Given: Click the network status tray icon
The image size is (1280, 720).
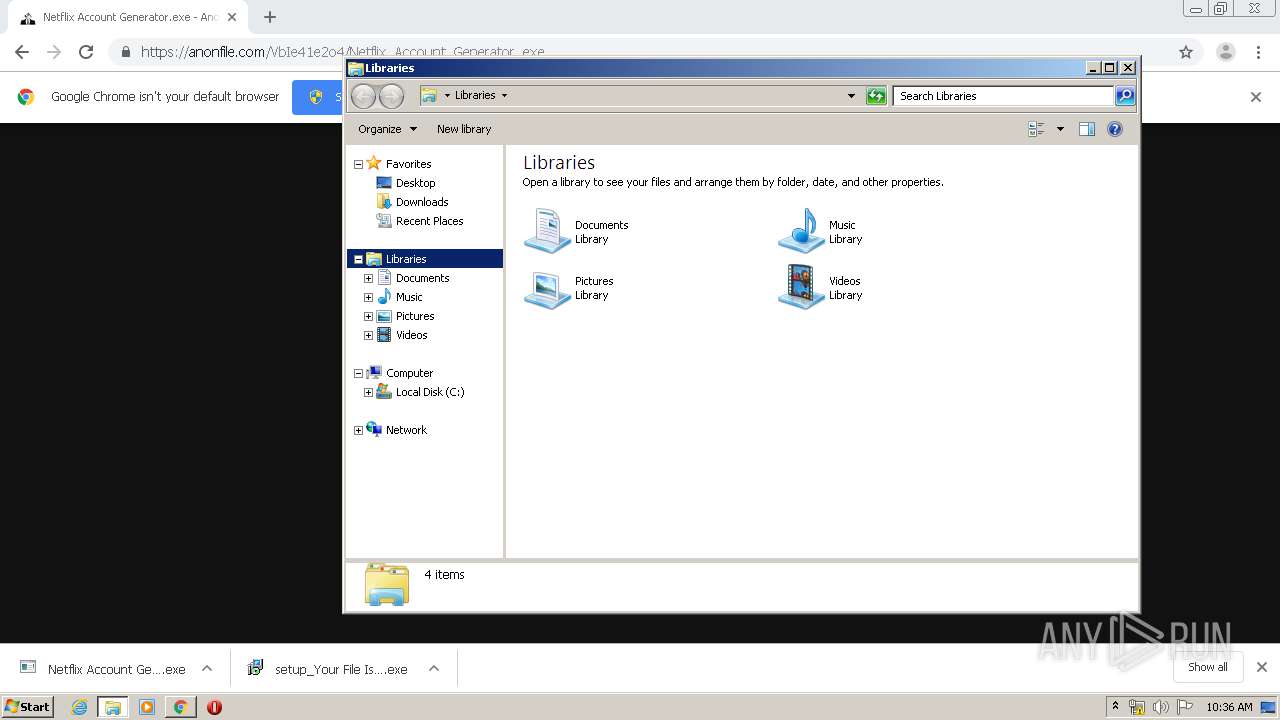Looking at the screenshot, I should 1137,707.
